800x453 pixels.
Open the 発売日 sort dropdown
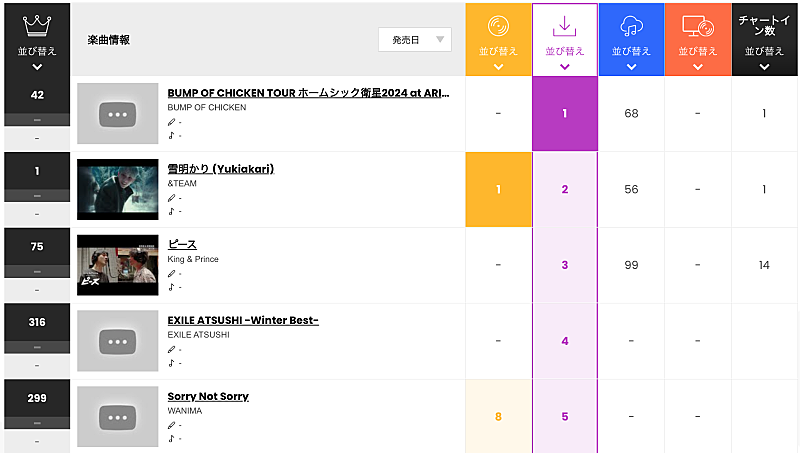point(415,40)
